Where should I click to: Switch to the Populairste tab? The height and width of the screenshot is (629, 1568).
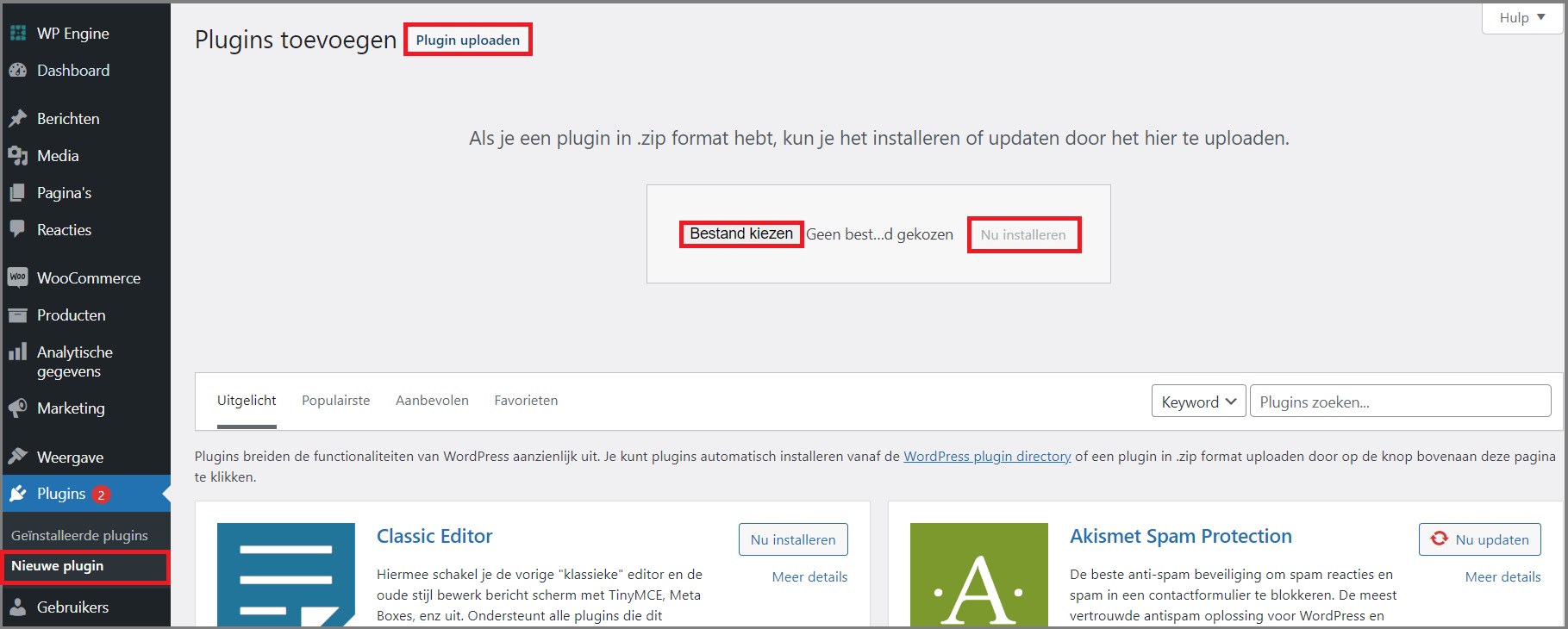coord(335,401)
